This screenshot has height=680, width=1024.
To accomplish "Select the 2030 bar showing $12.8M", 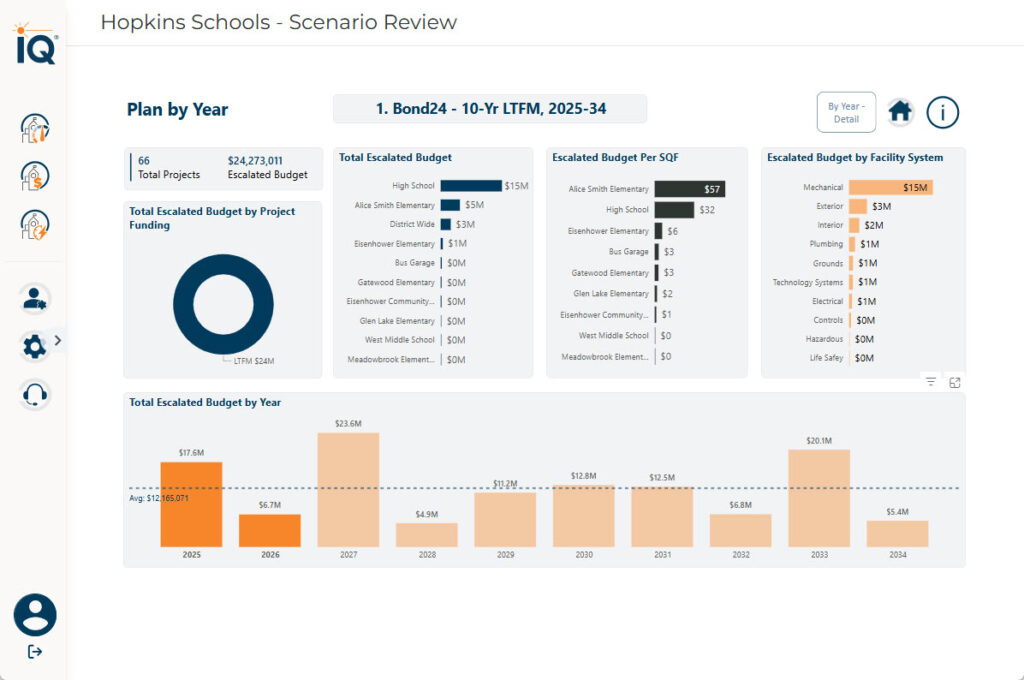I will pos(583,516).
